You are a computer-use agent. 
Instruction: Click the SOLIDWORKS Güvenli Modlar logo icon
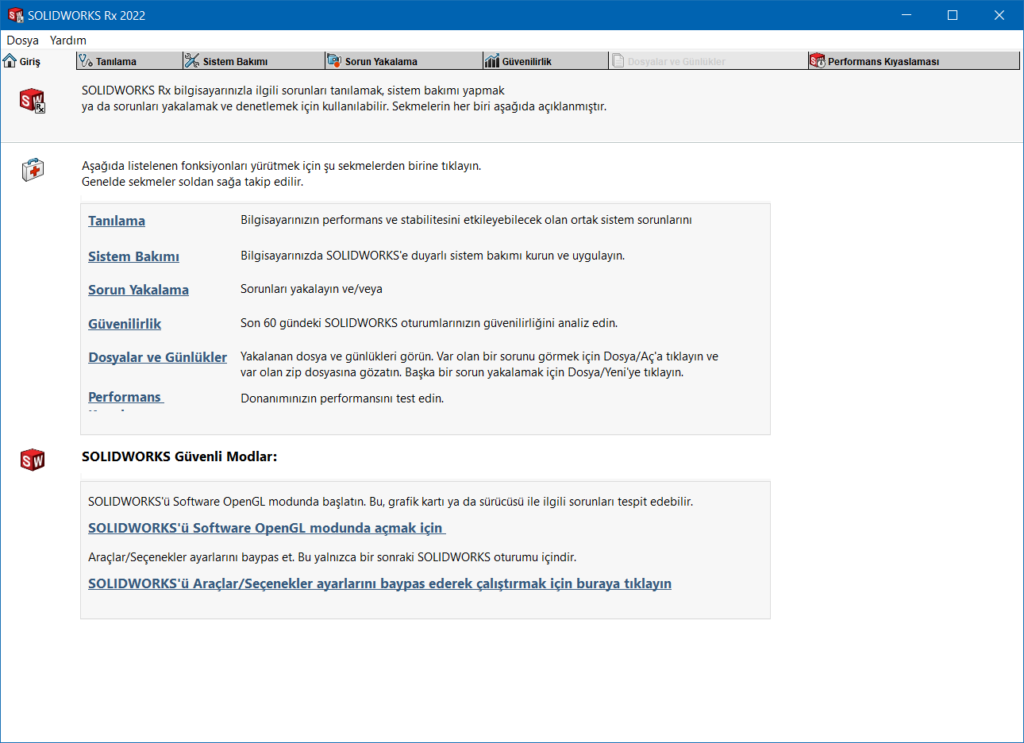[x=31, y=460]
